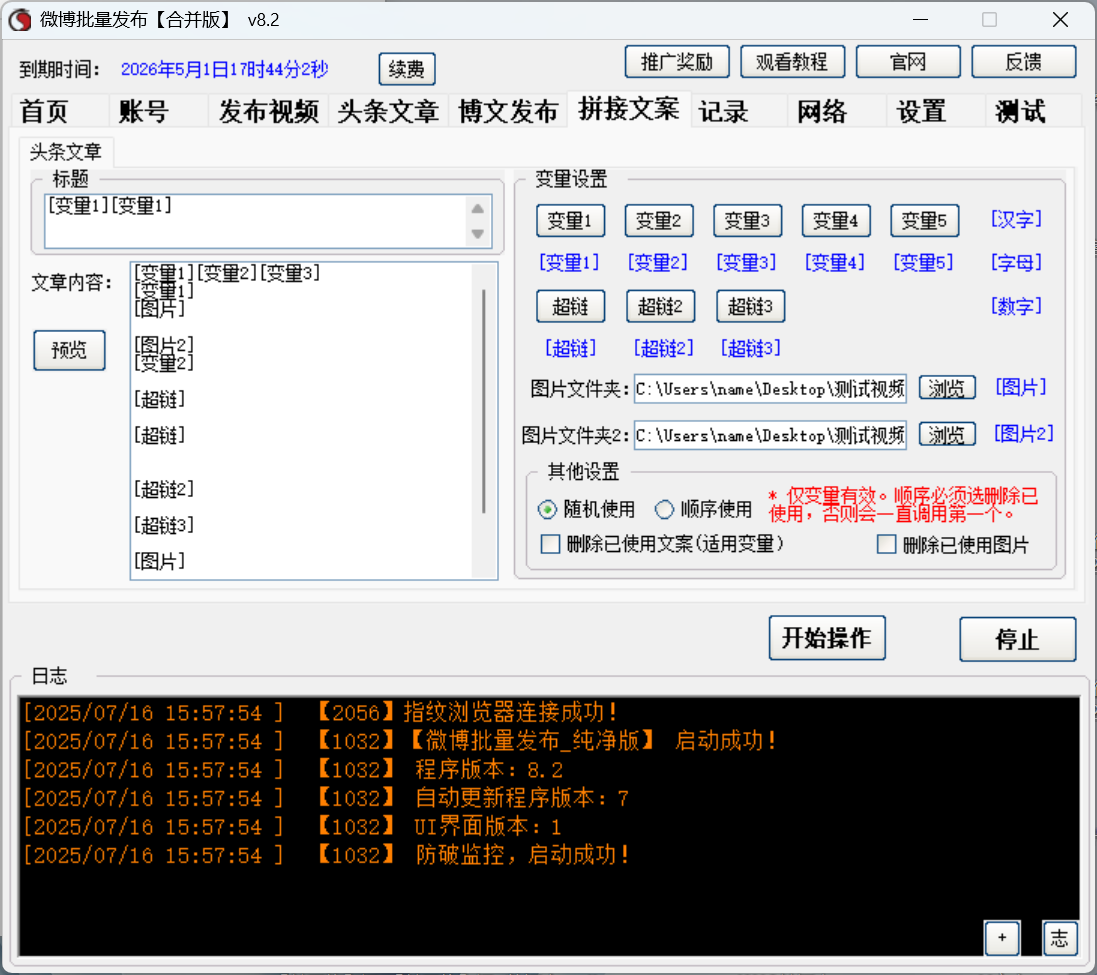This screenshot has width=1097, height=975.
Task: Click the expiry date 2026年5月1日 text
Action: pyautogui.click(x=225, y=69)
